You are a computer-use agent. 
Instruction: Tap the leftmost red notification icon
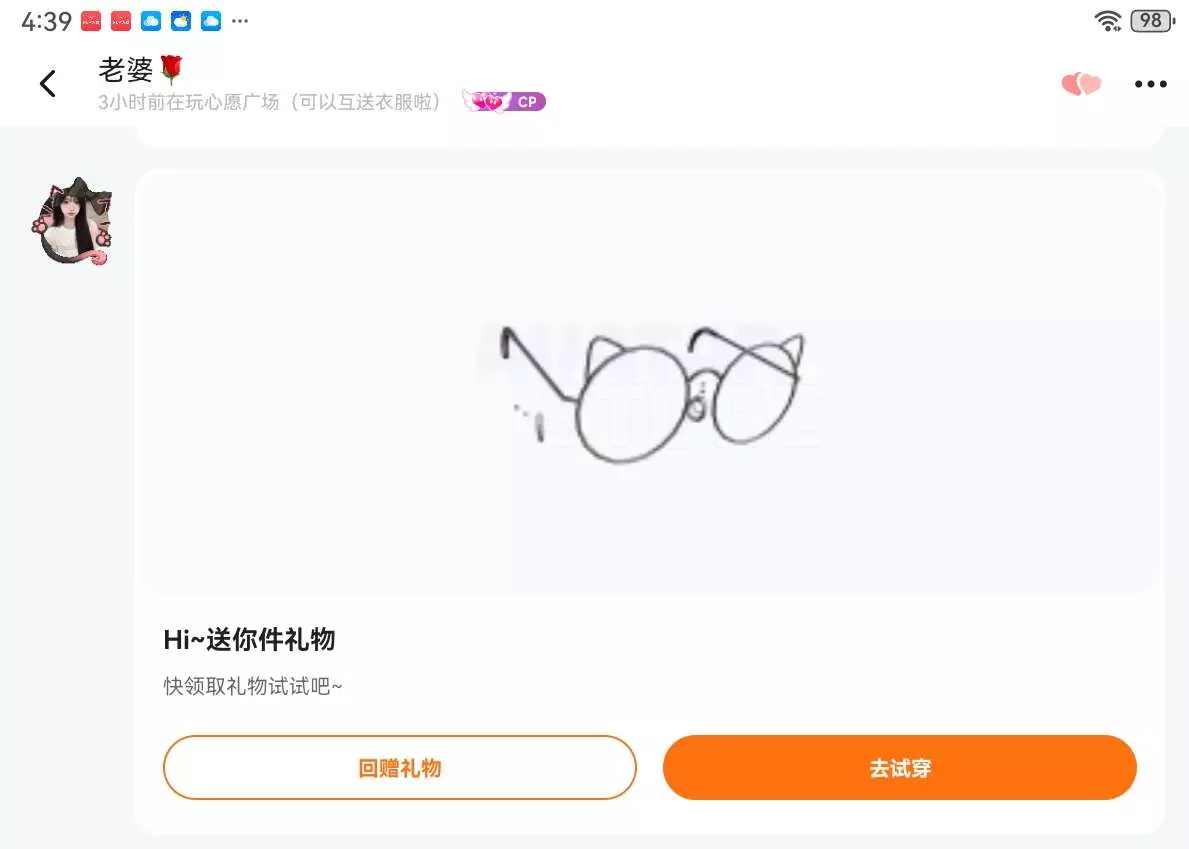(x=91, y=21)
